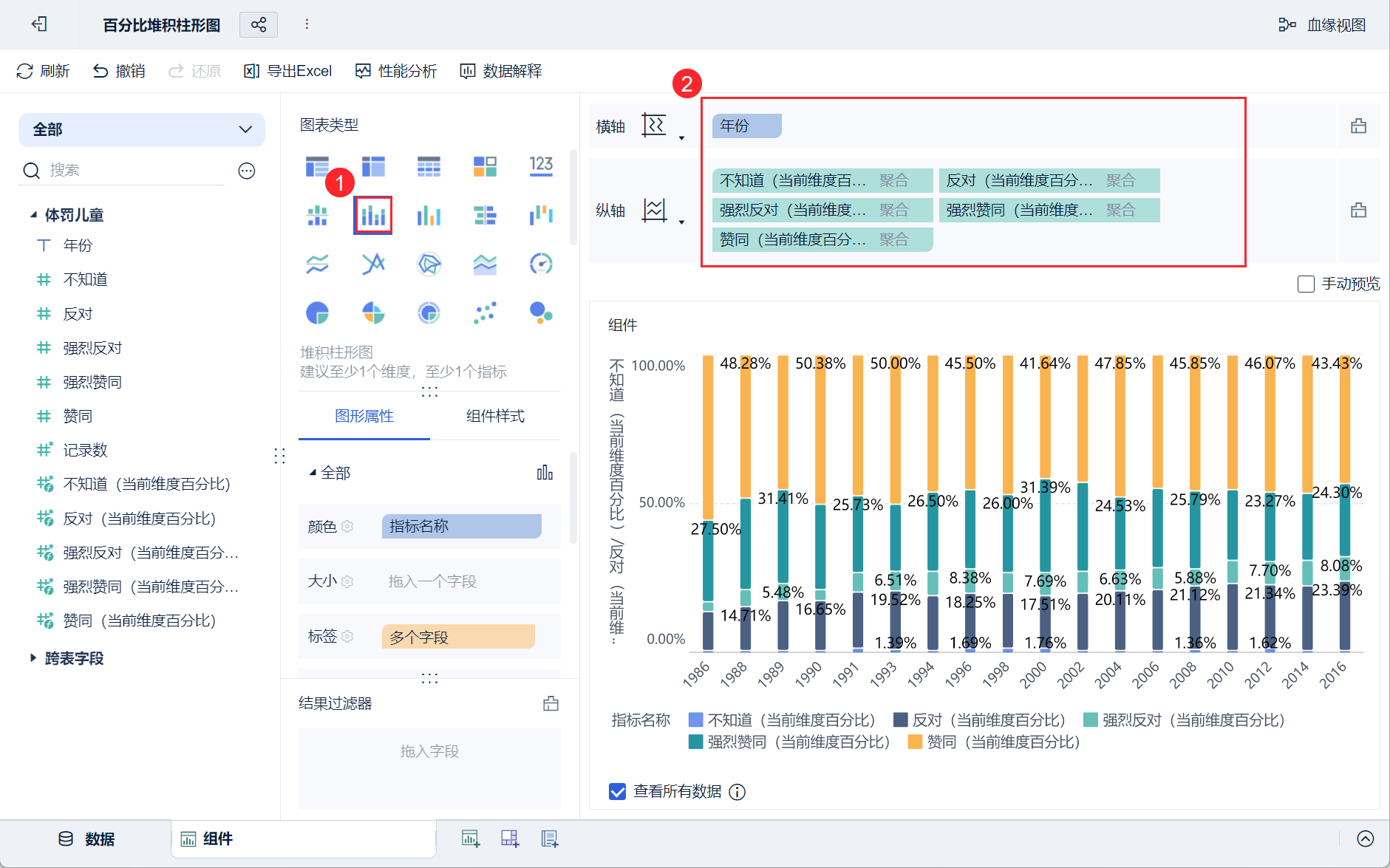Image resolution: width=1390 pixels, height=868 pixels.
Task: Select the detail table chart type icon
Action: pos(429,166)
